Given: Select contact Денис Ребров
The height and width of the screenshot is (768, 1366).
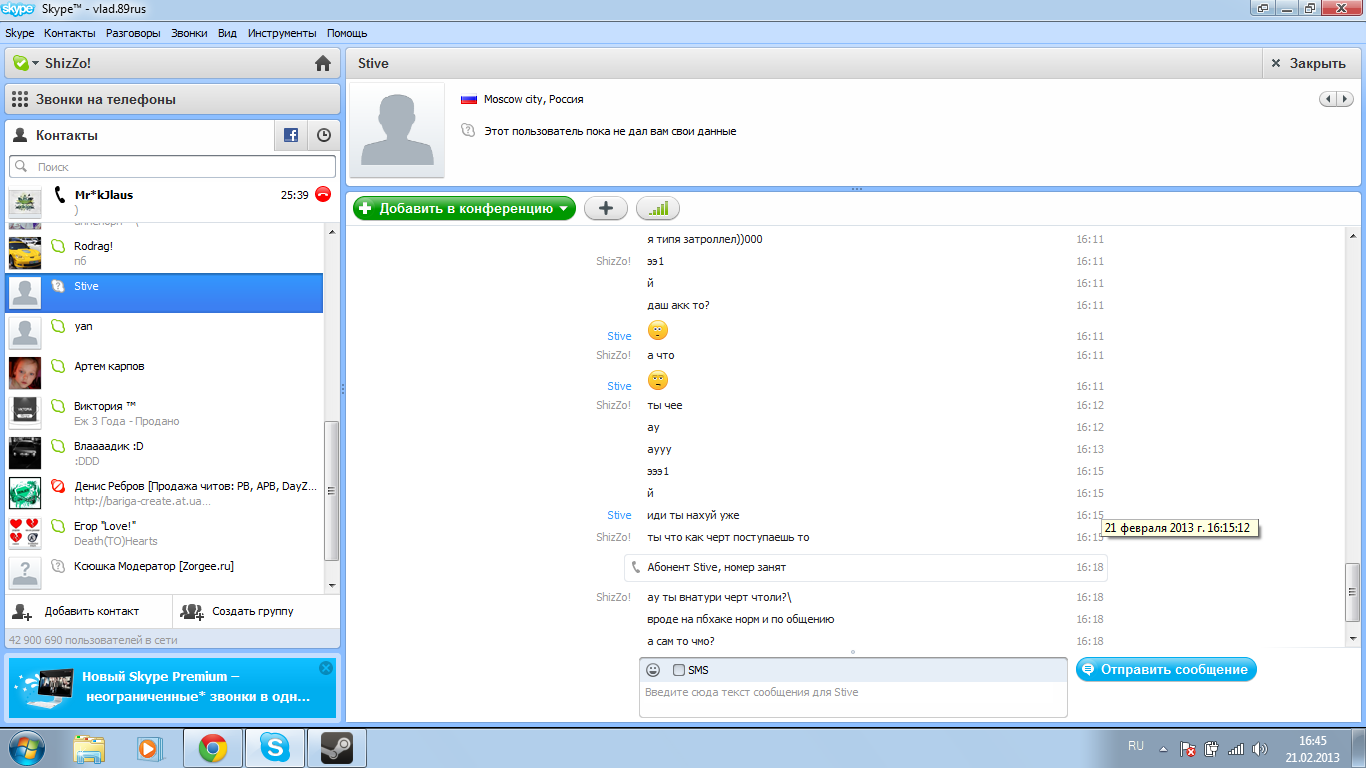Looking at the screenshot, I should coord(164,493).
